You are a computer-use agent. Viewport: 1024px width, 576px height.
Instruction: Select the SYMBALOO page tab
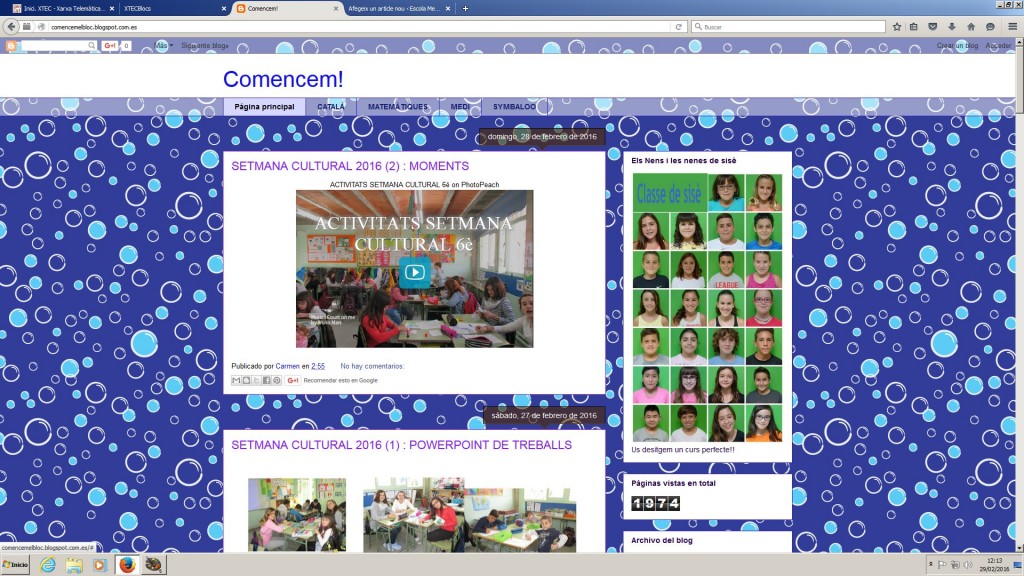(x=514, y=107)
